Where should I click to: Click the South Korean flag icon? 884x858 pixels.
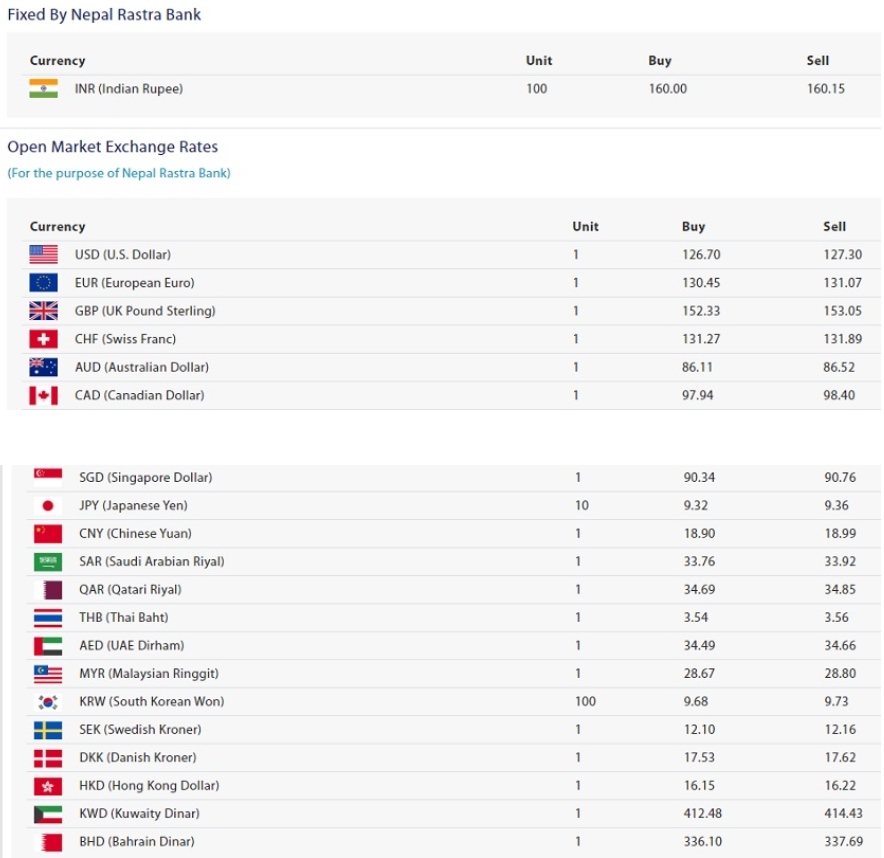click(x=48, y=702)
